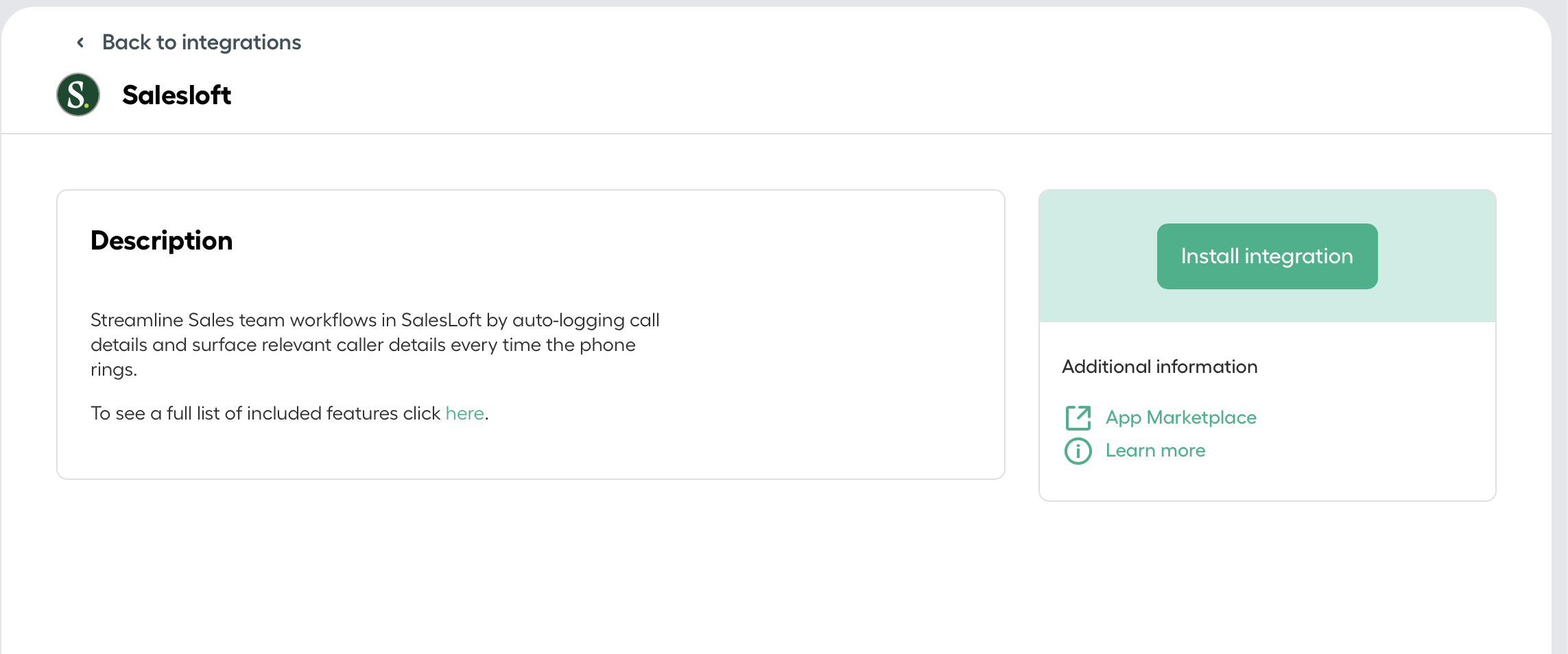The width and height of the screenshot is (1568, 654).
Task: Click the white S letter in the logo
Action: point(77,95)
